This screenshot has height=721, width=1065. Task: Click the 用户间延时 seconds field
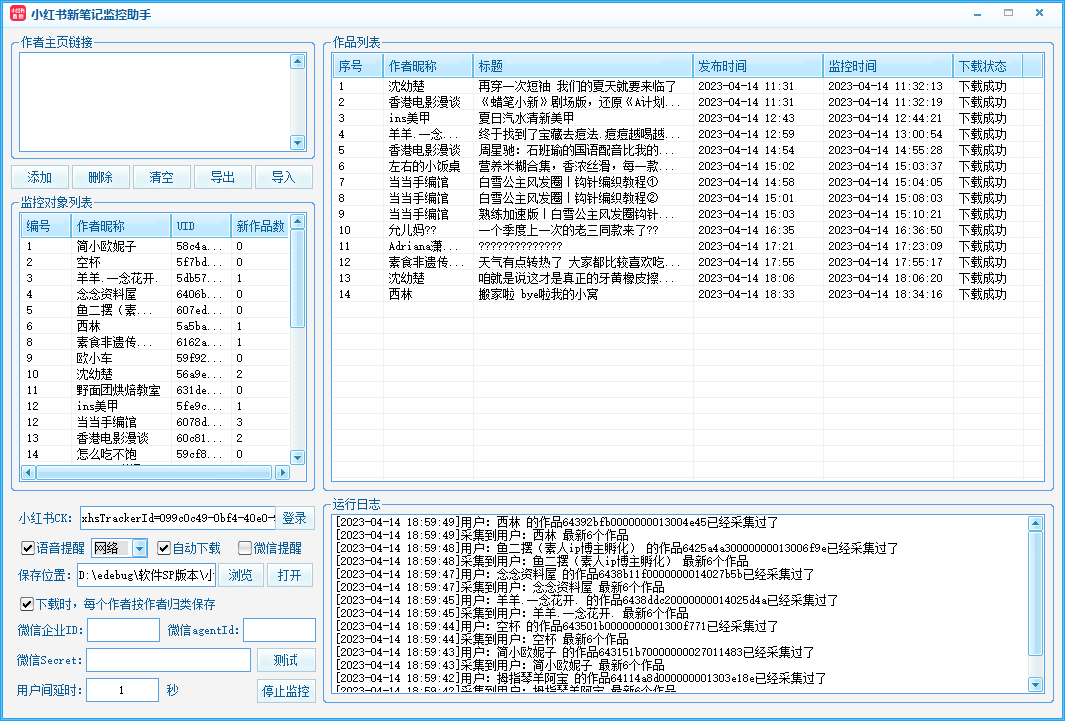pos(122,690)
